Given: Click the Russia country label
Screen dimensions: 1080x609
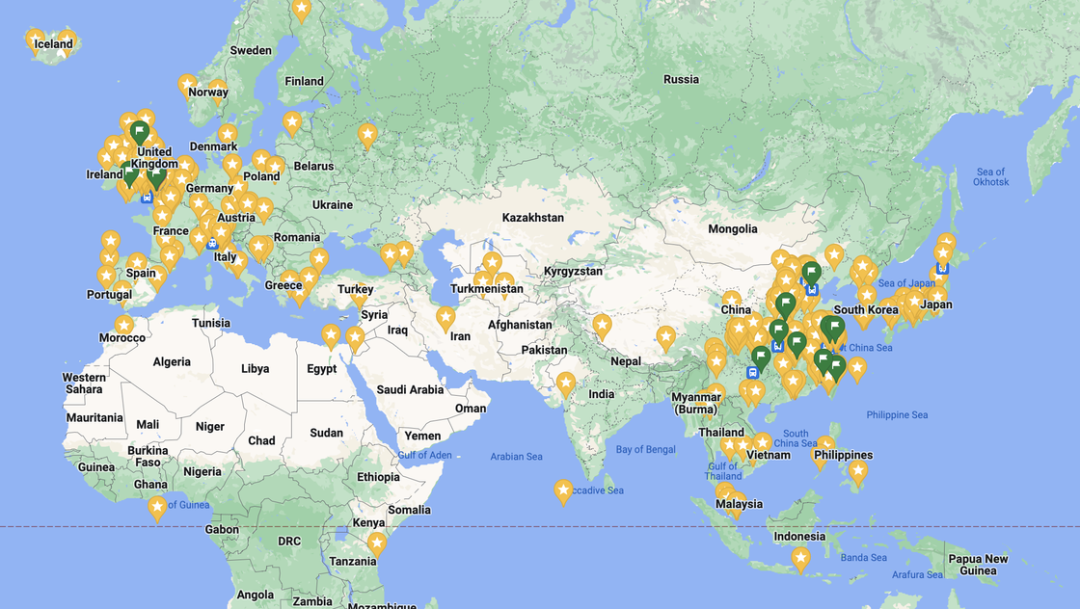Looking at the screenshot, I should [681, 79].
